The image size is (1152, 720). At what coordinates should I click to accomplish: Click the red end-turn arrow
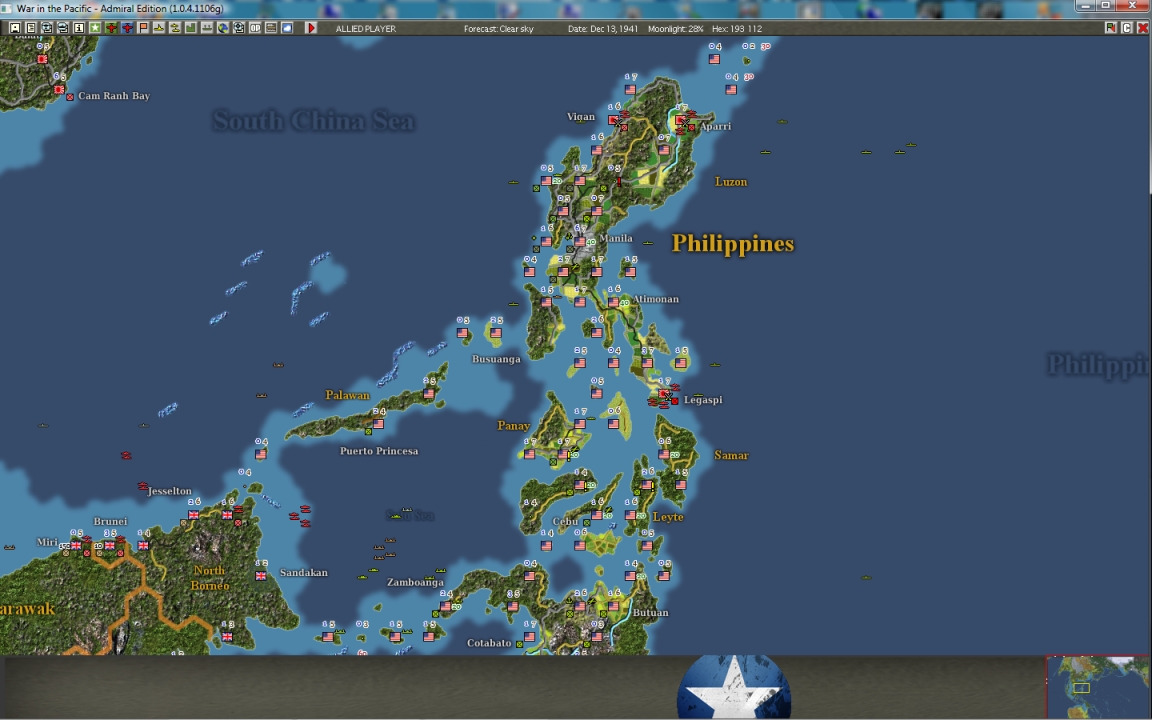pos(311,28)
